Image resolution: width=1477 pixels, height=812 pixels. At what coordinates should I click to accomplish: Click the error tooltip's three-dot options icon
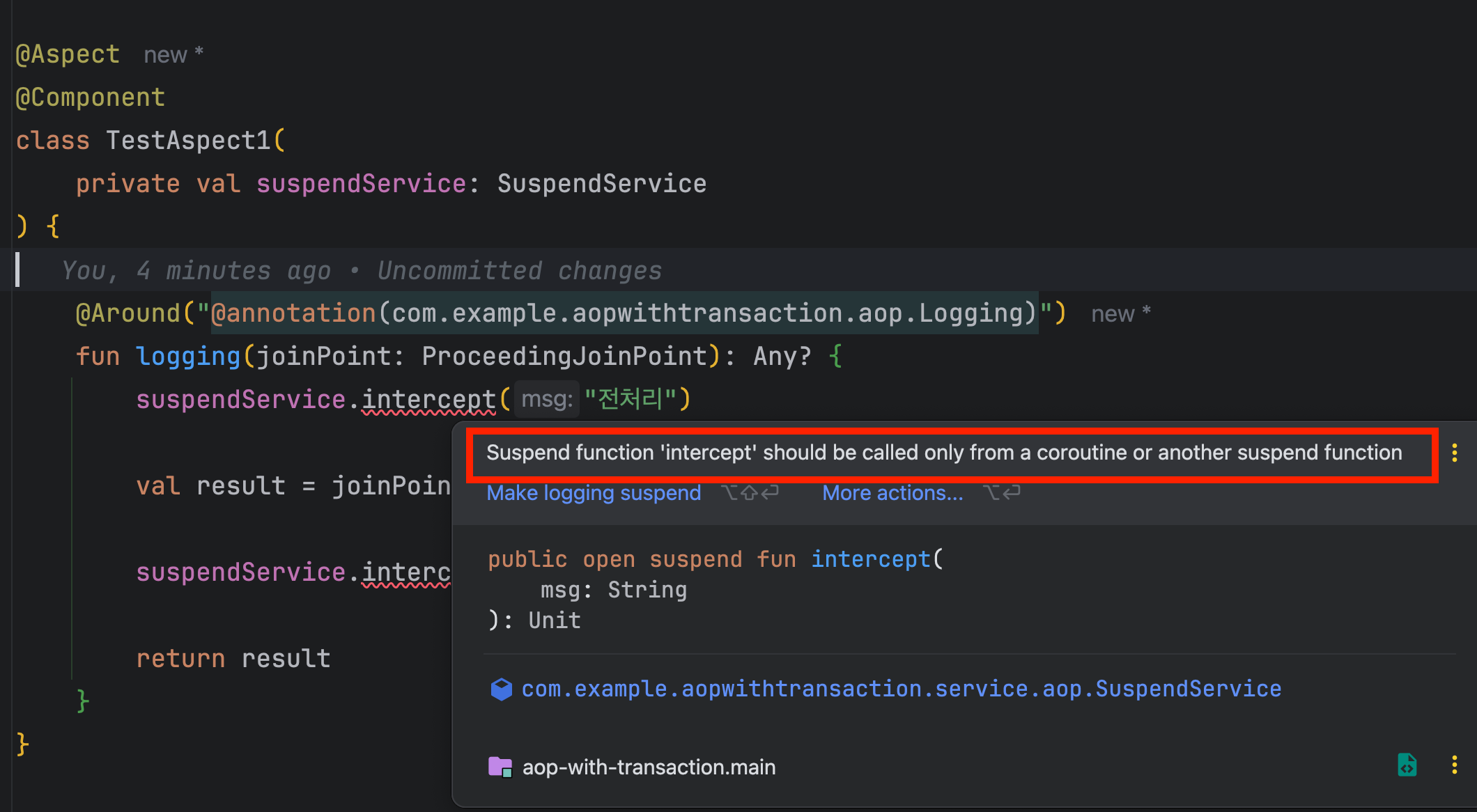click(1455, 453)
